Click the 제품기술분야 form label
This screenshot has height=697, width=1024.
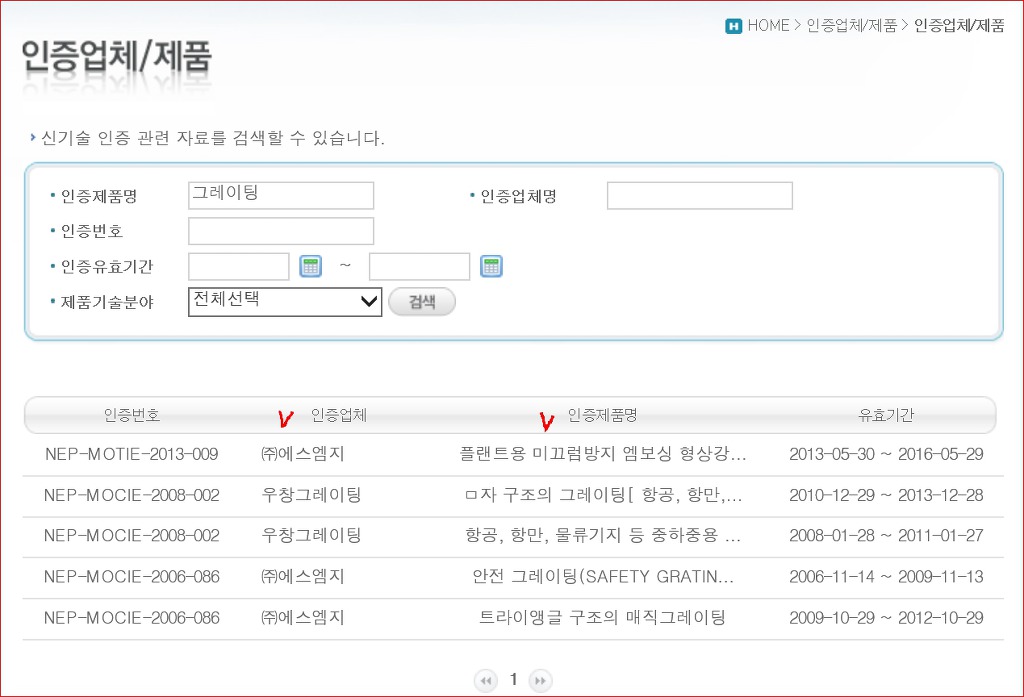[106, 302]
